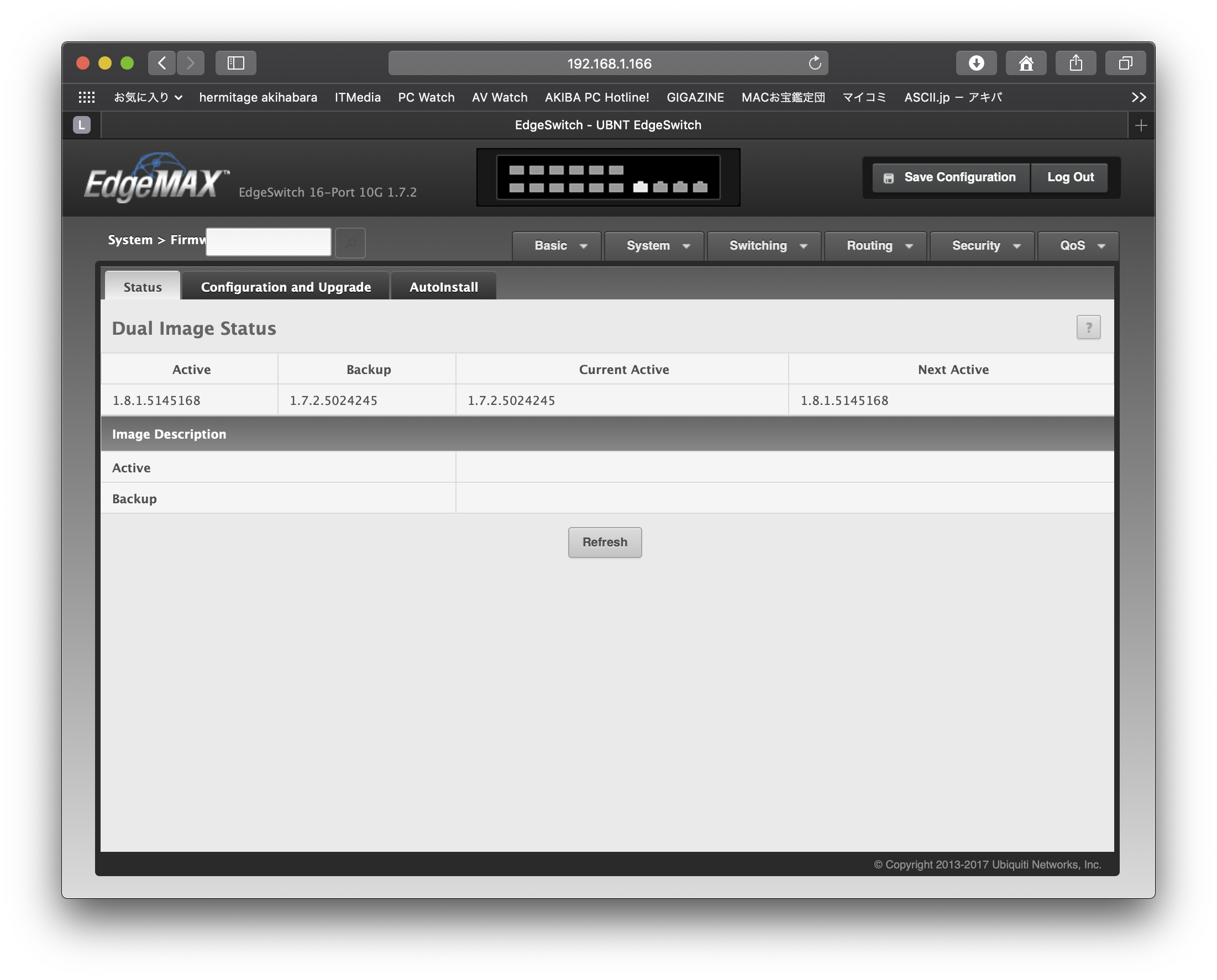Select Next Active 1.8.1.5145168 cell
This screenshot has height=980, width=1217.
[951, 399]
